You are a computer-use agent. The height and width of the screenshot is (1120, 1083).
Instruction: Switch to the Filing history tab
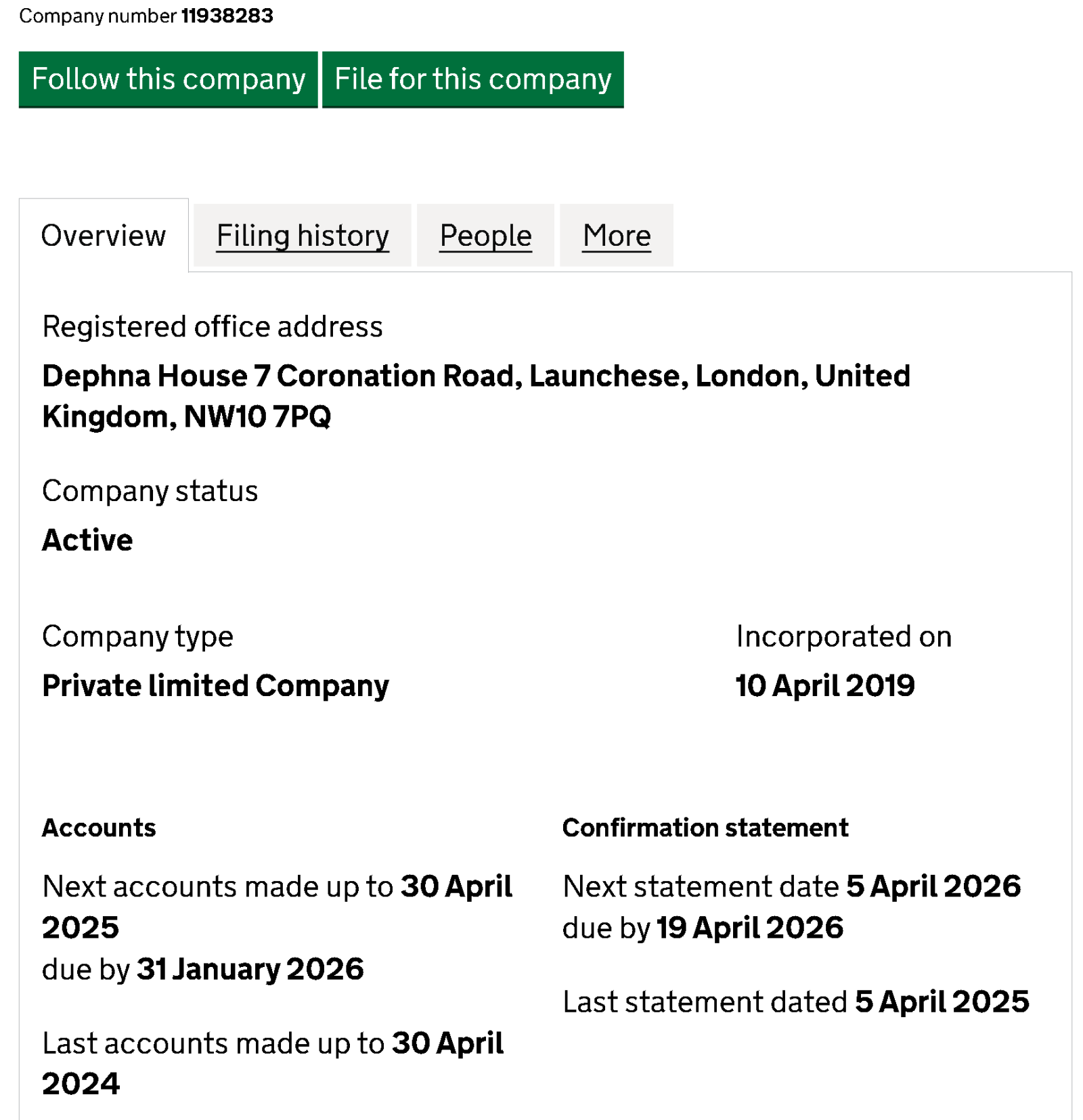[x=303, y=236]
